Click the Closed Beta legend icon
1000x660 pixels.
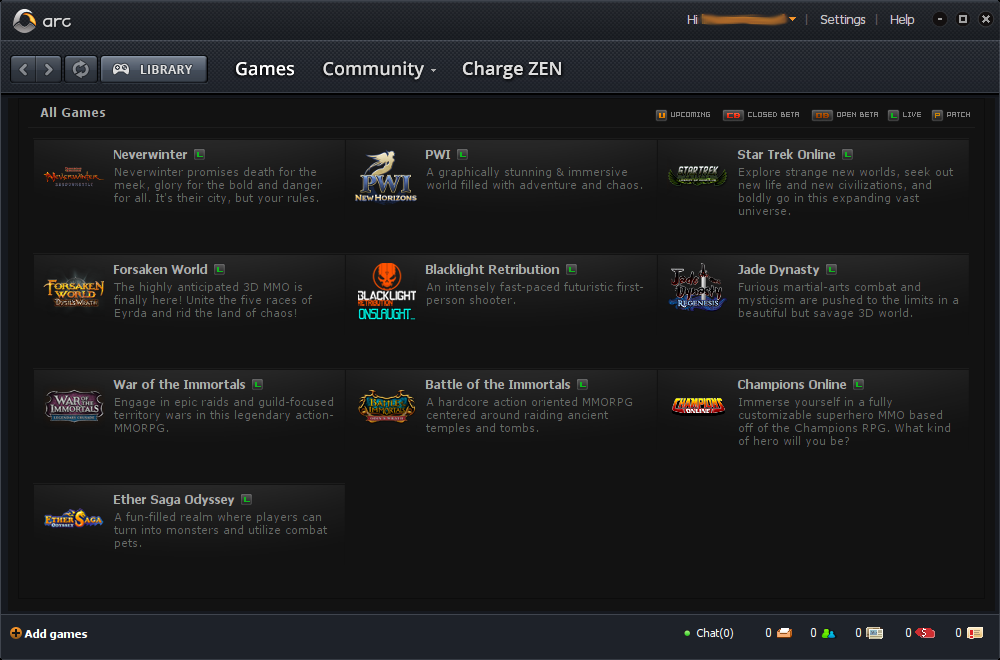tap(733, 115)
